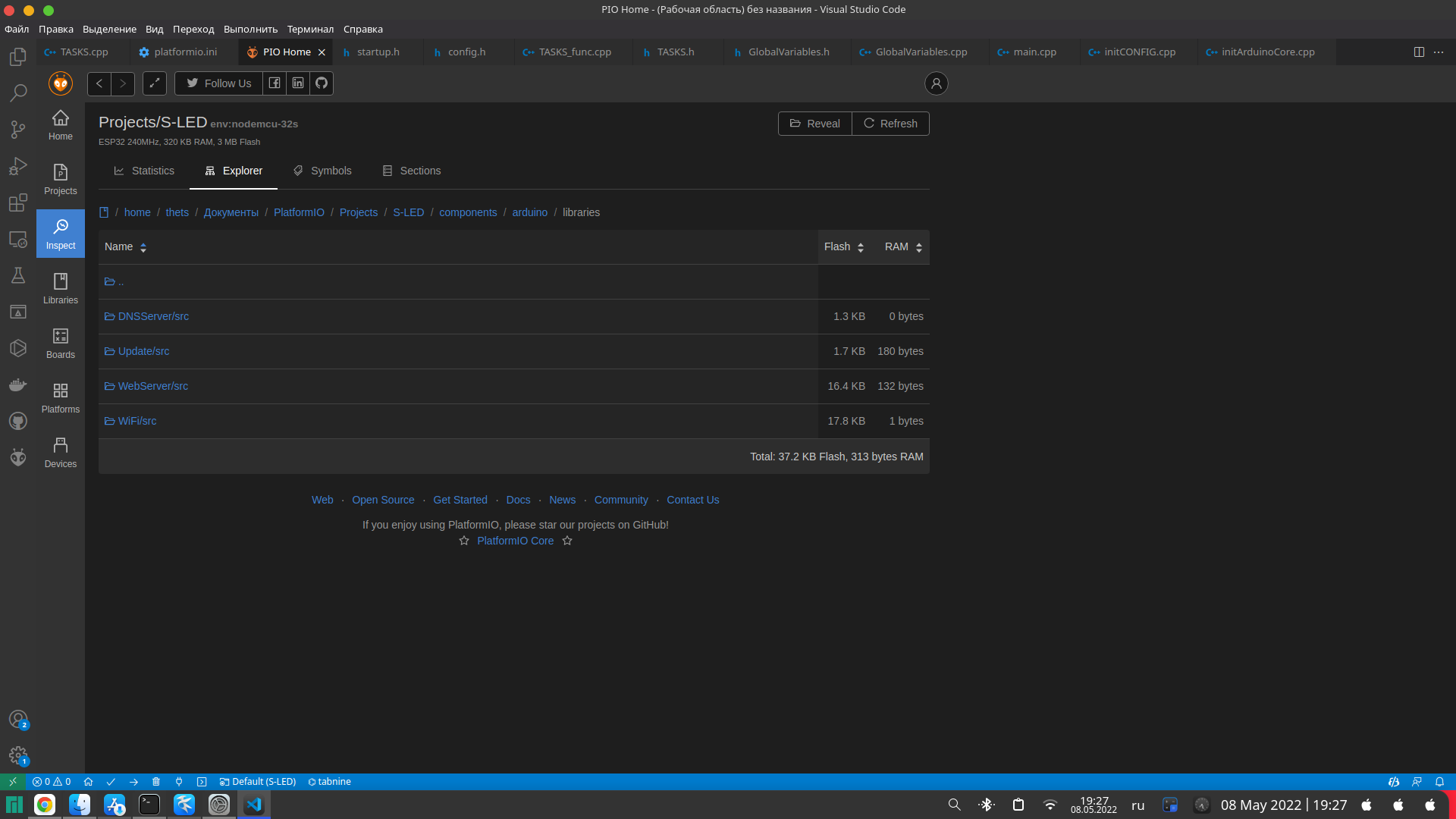Open PIO Devices section
This screenshot has width=1456, height=819.
pyautogui.click(x=61, y=452)
